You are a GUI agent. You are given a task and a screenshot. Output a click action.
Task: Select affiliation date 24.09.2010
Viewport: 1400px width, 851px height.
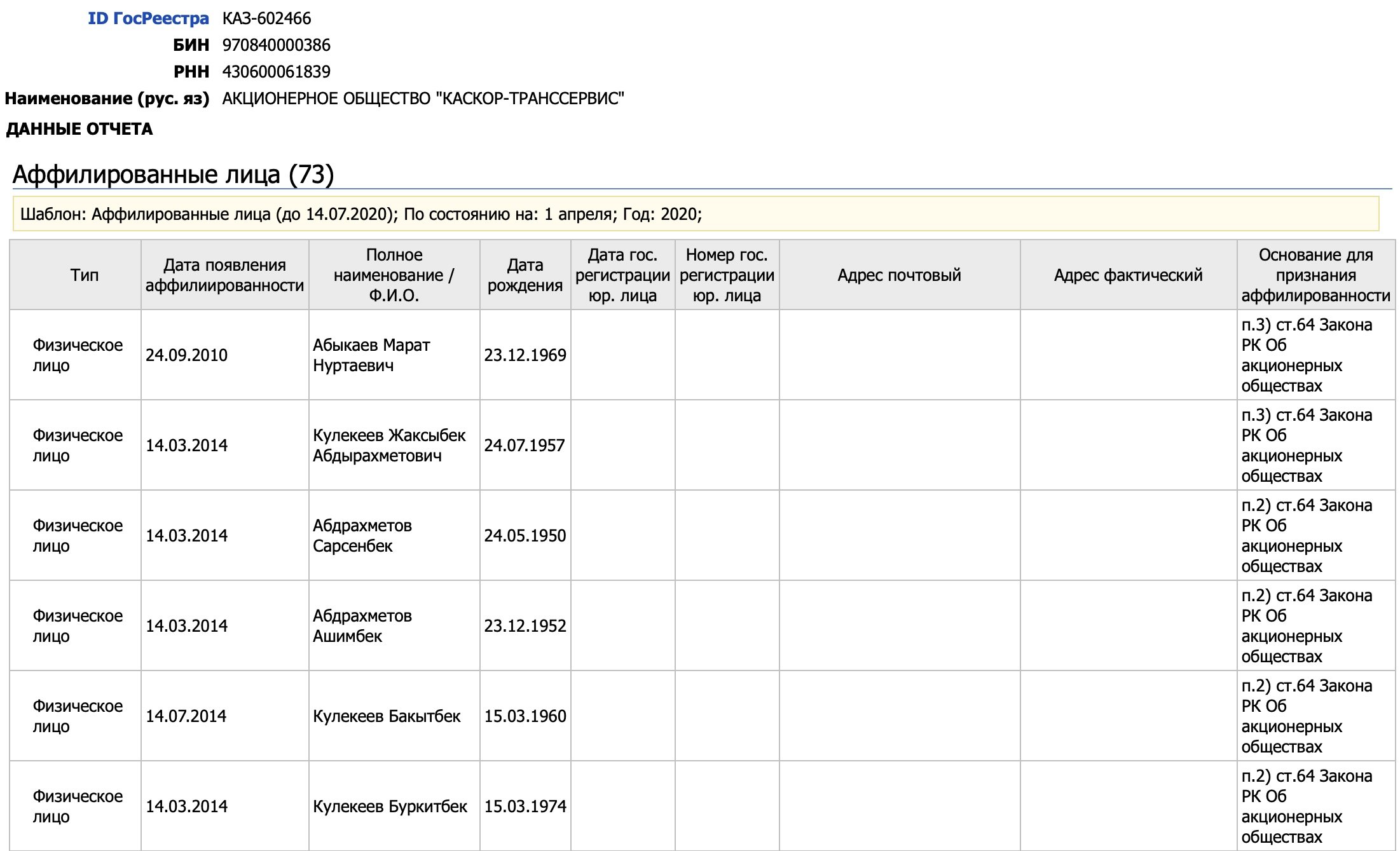pos(186,355)
